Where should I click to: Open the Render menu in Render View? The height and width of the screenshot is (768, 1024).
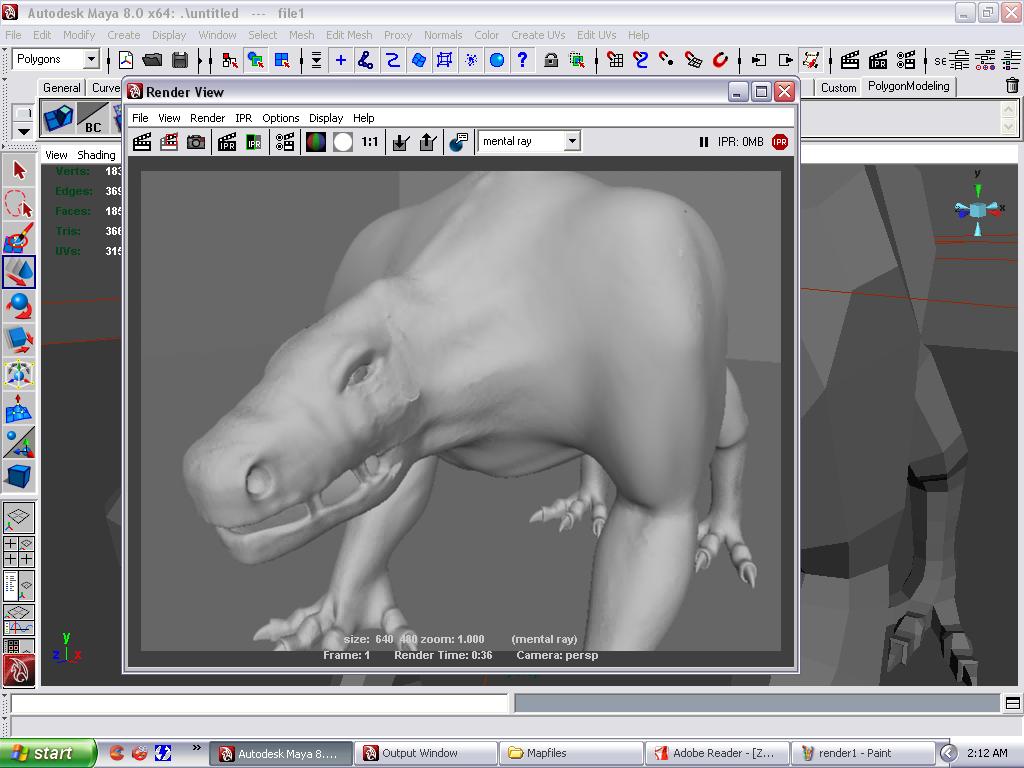click(x=207, y=118)
